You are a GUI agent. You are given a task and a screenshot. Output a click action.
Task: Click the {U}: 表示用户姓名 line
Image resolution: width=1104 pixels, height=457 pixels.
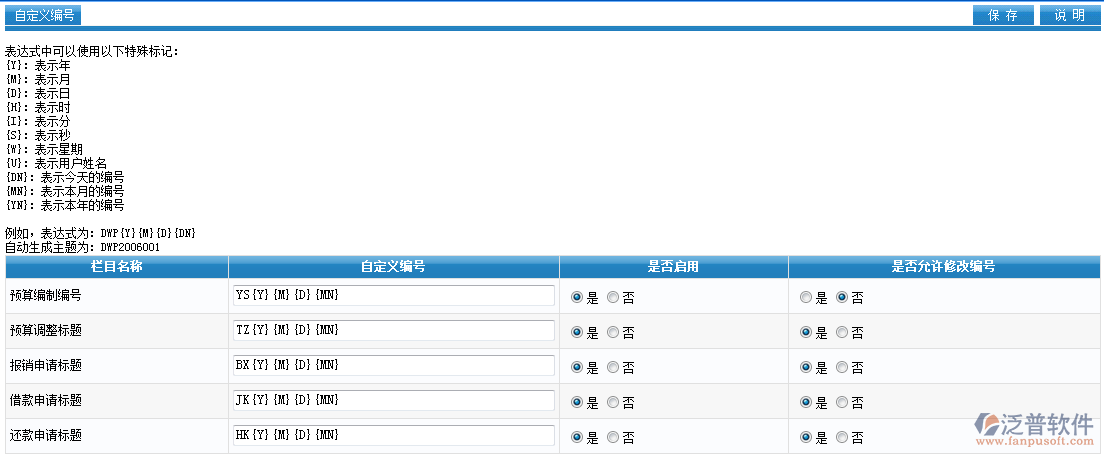56,163
